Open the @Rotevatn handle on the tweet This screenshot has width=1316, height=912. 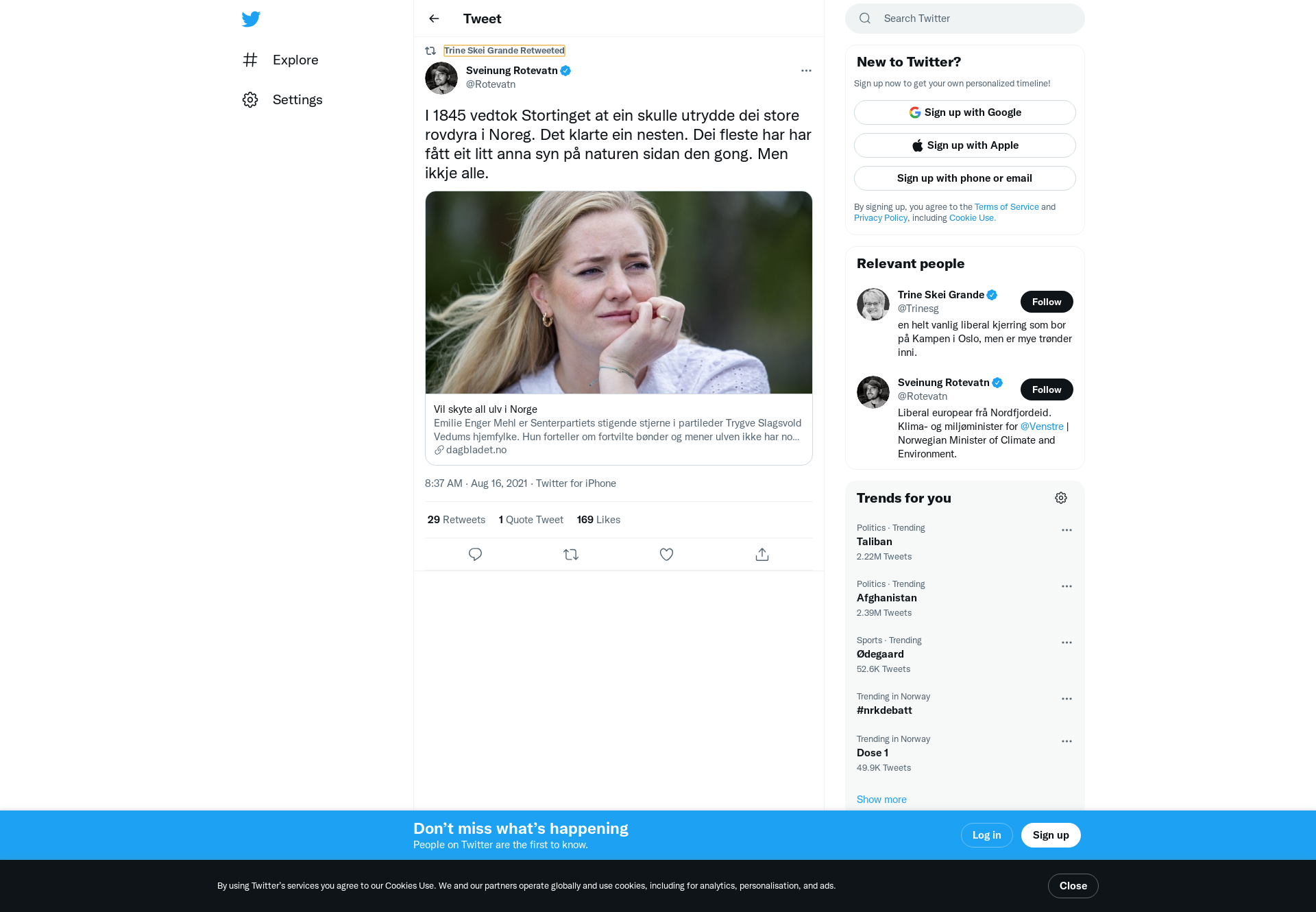491,84
